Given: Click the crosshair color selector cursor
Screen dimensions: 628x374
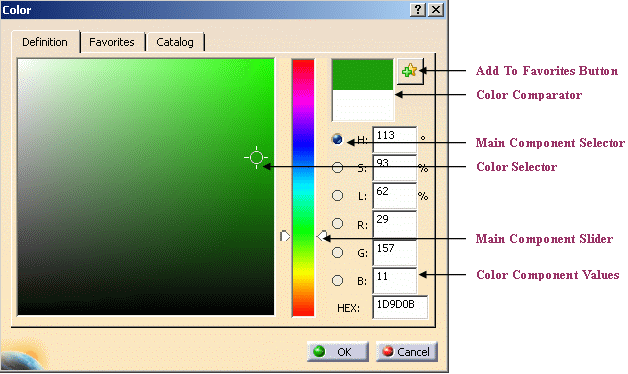Looking at the screenshot, I should click(x=256, y=157).
